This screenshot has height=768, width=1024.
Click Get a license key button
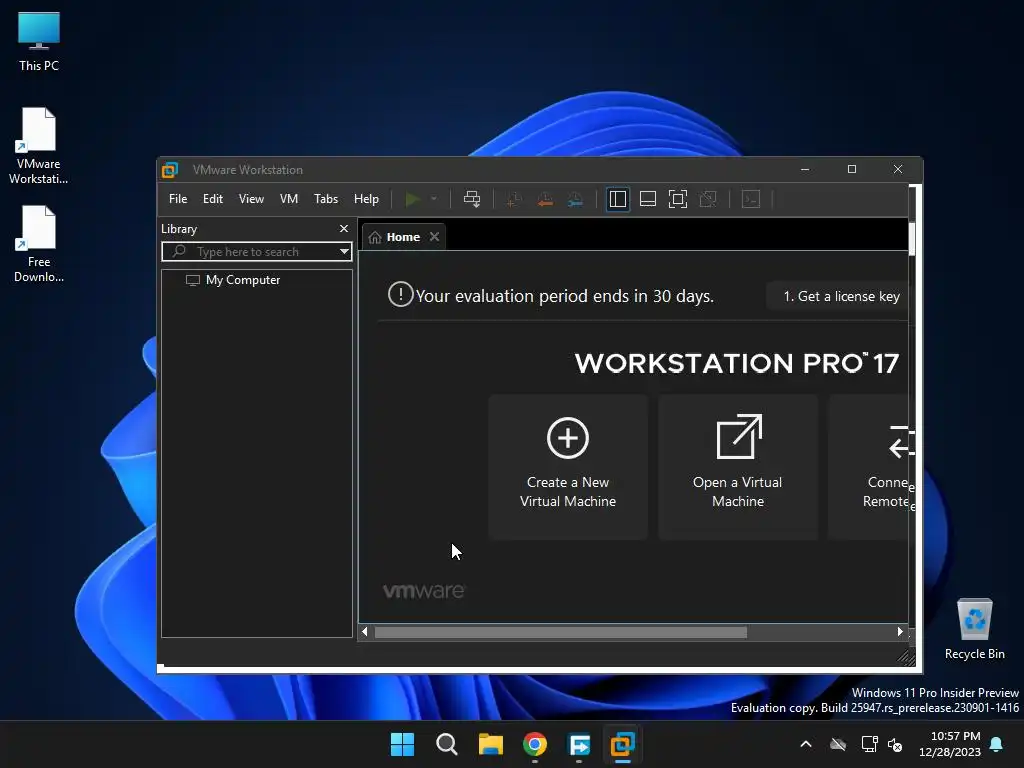click(x=840, y=296)
